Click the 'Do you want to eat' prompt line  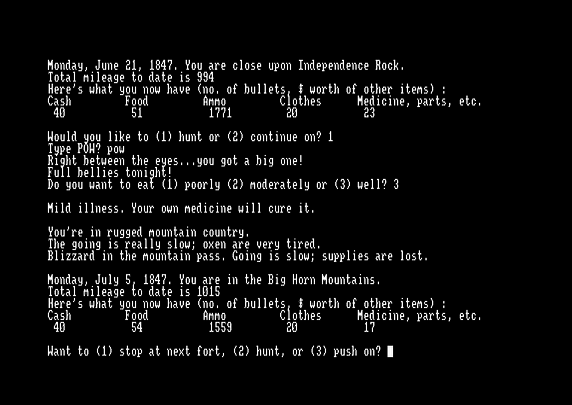coord(223,185)
